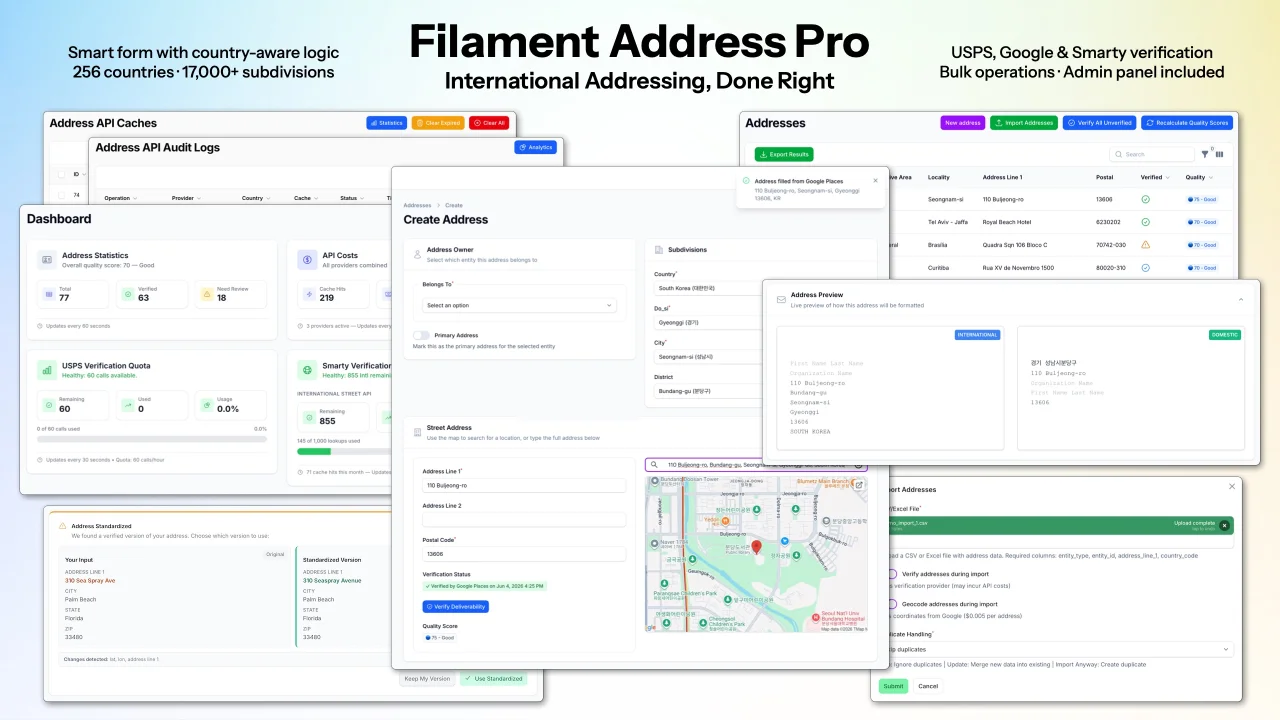The width and height of the screenshot is (1280, 720).
Task: Click the Search field in Addresses table
Action: click(1152, 154)
